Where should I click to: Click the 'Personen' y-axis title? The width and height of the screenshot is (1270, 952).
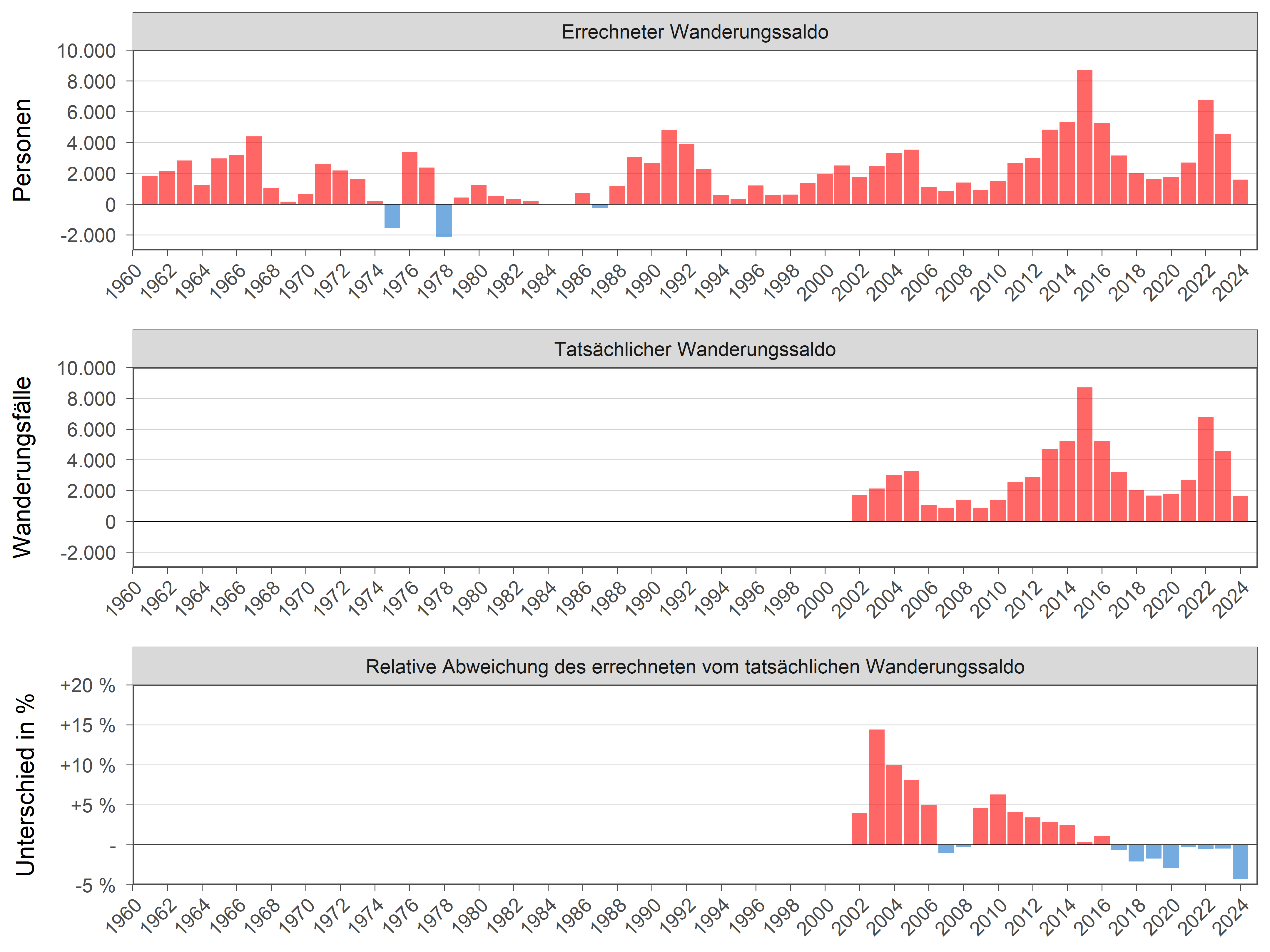[22, 150]
